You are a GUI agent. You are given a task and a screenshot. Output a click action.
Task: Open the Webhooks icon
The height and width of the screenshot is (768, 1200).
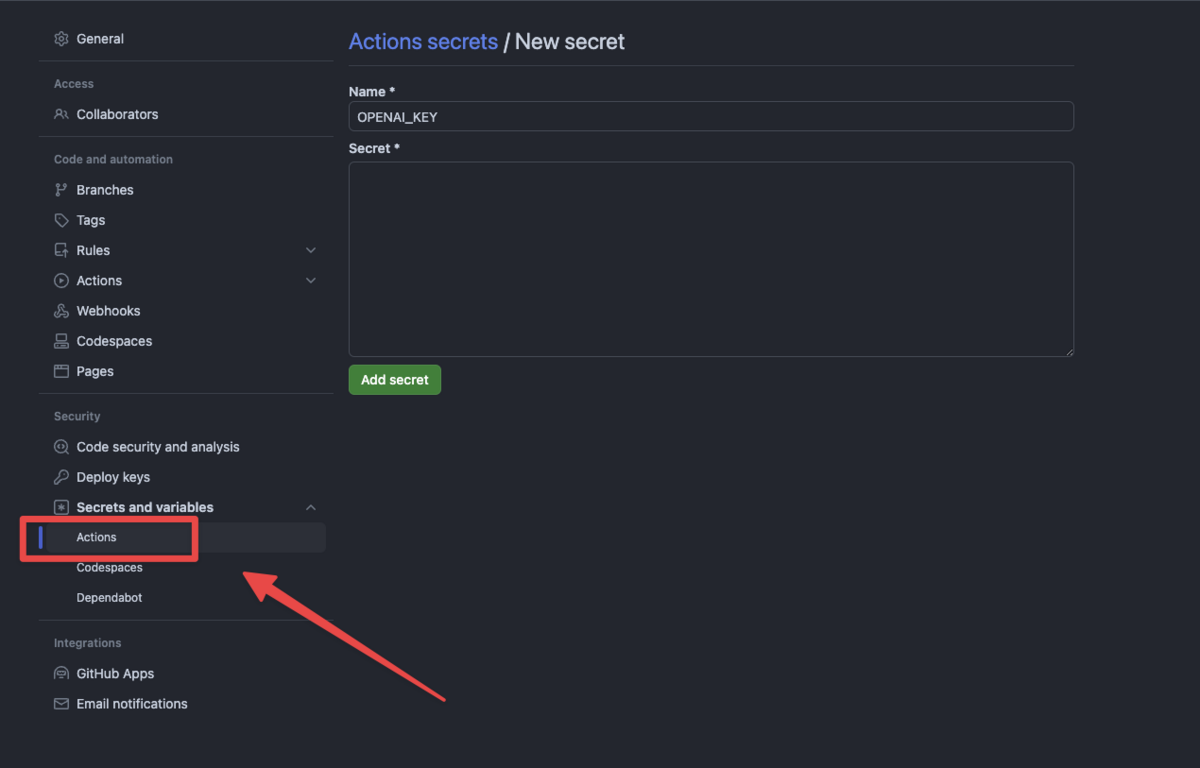(x=61, y=310)
